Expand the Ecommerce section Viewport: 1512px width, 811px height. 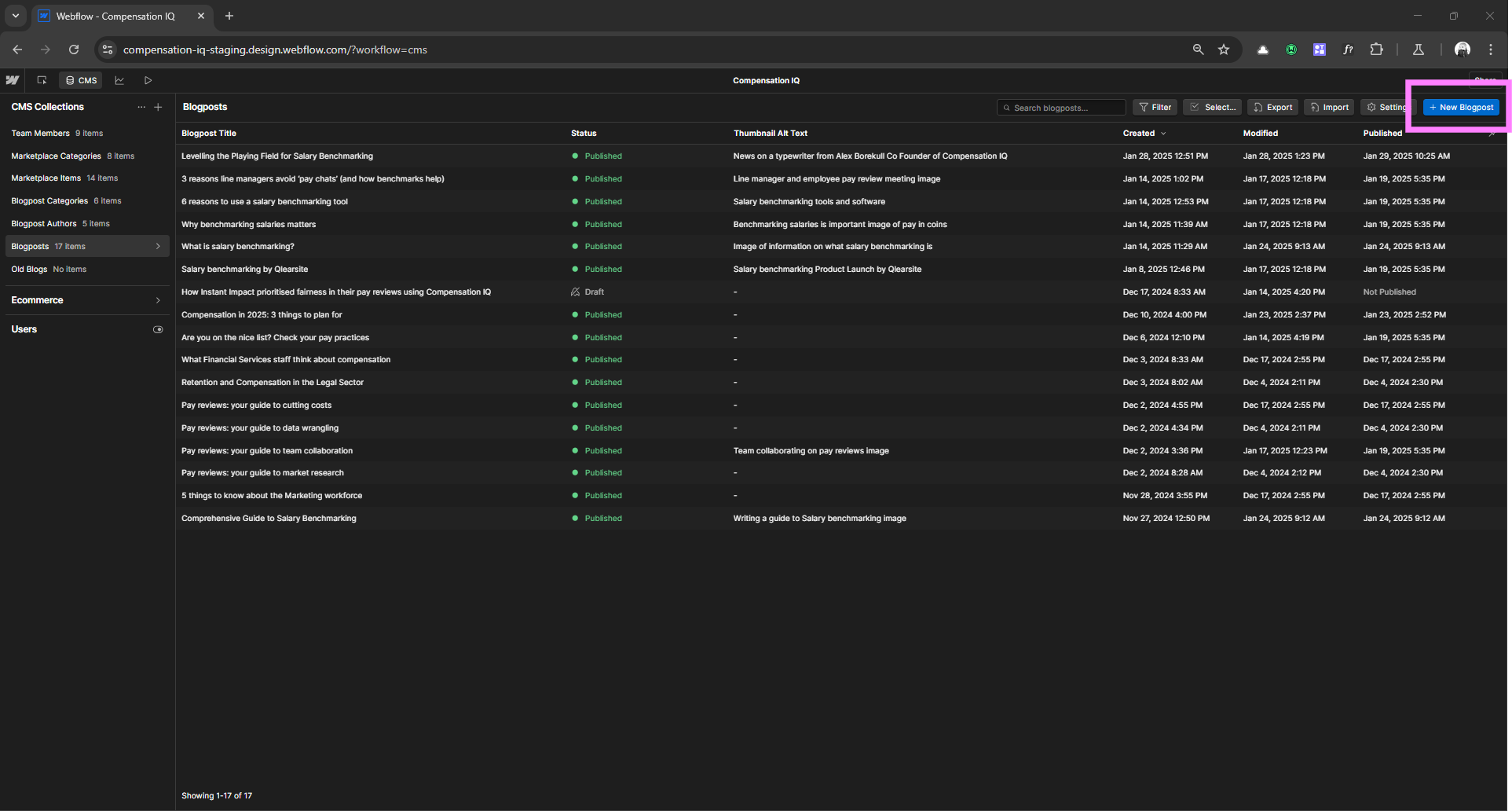[x=158, y=300]
